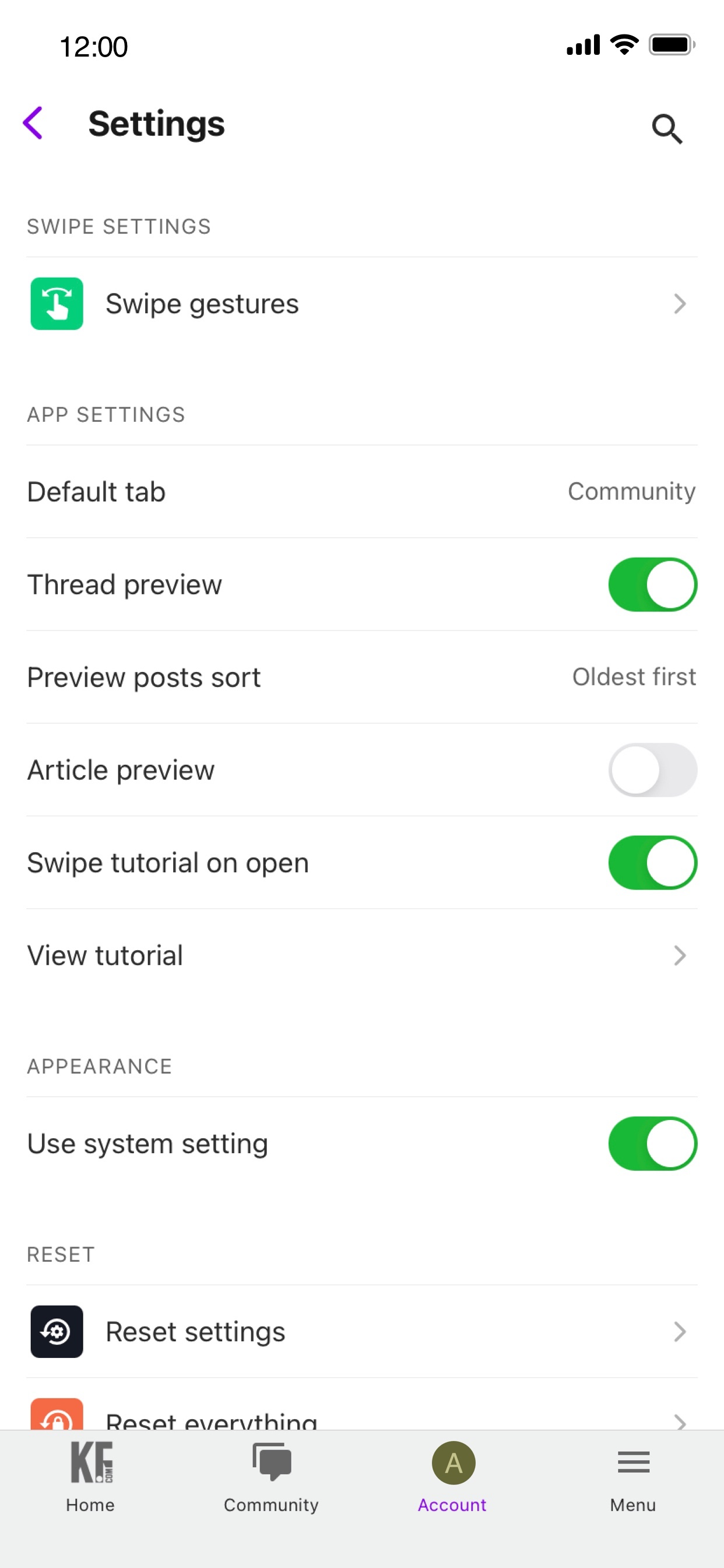Tap the orange Reset everything icon

coord(57,1414)
